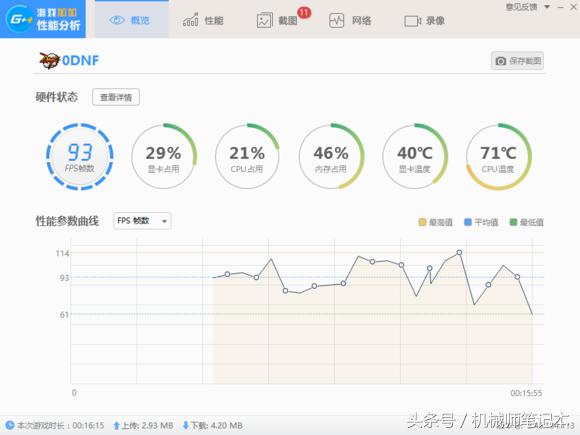Click the DNF game title text

pyautogui.click(x=81, y=60)
